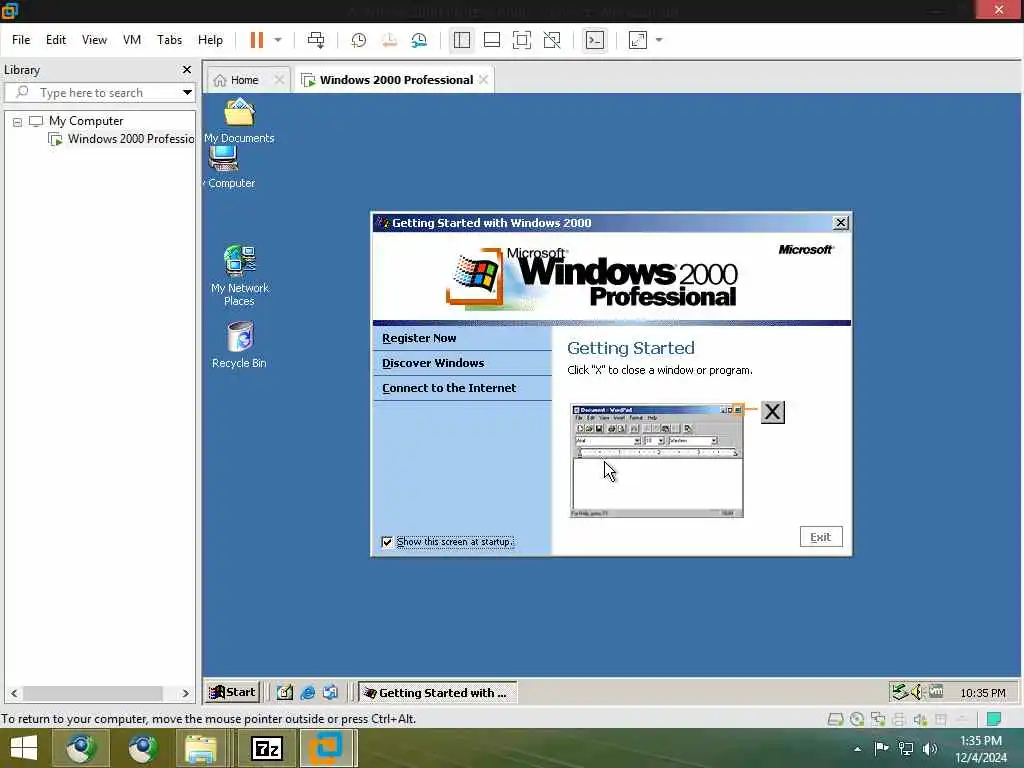Open the Library search filter dropdown

pos(187,92)
